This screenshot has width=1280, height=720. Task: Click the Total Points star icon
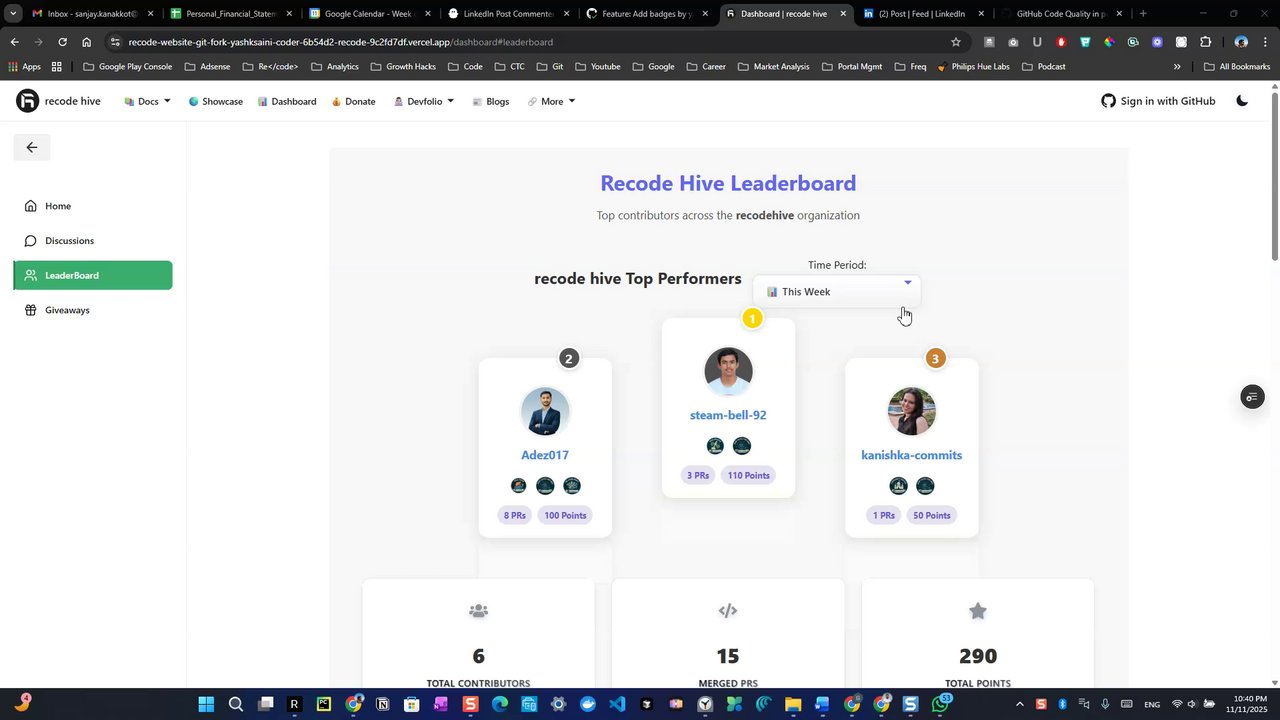pyautogui.click(x=978, y=611)
